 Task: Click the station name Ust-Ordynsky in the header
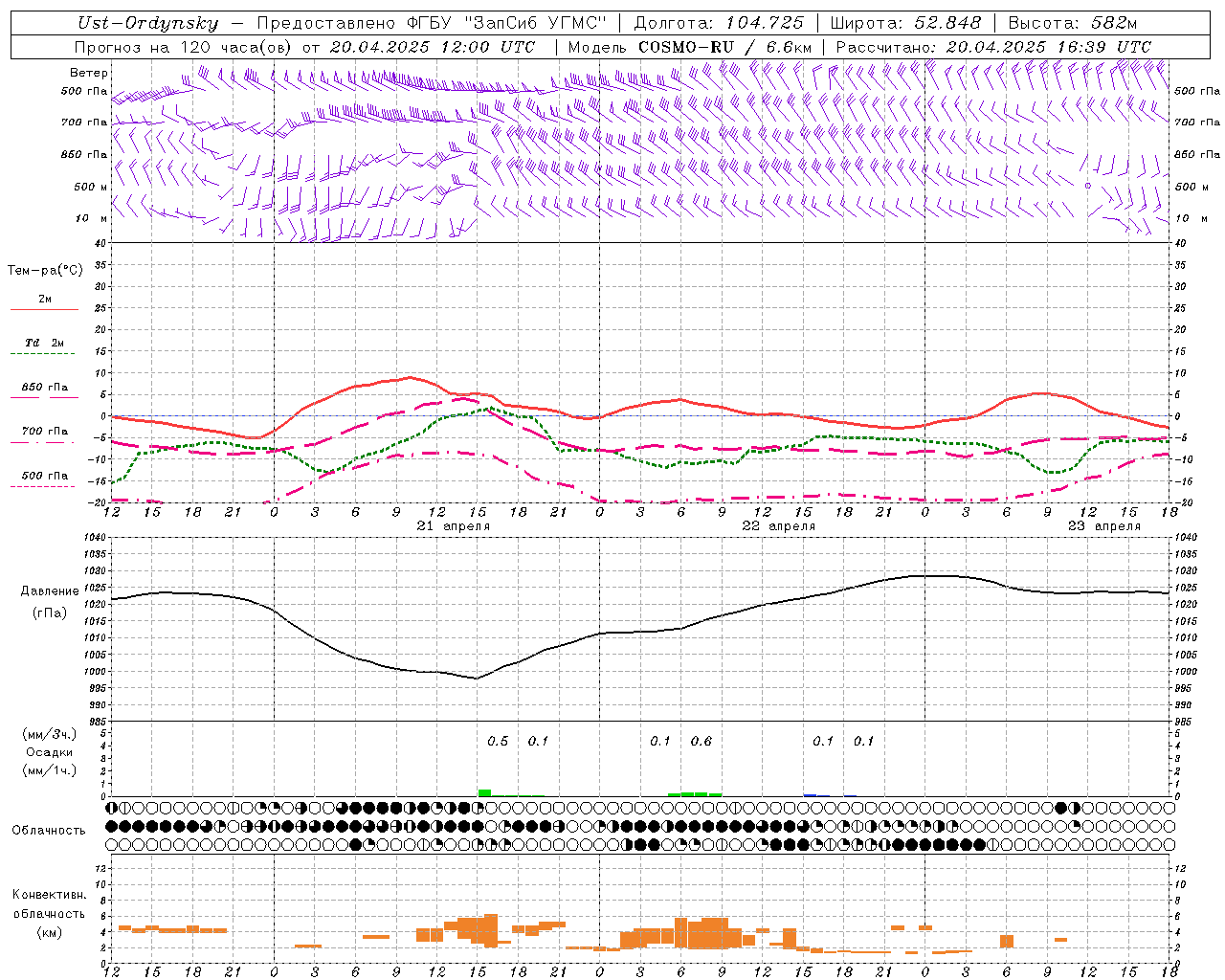pyautogui.click(x=147, y=24)
